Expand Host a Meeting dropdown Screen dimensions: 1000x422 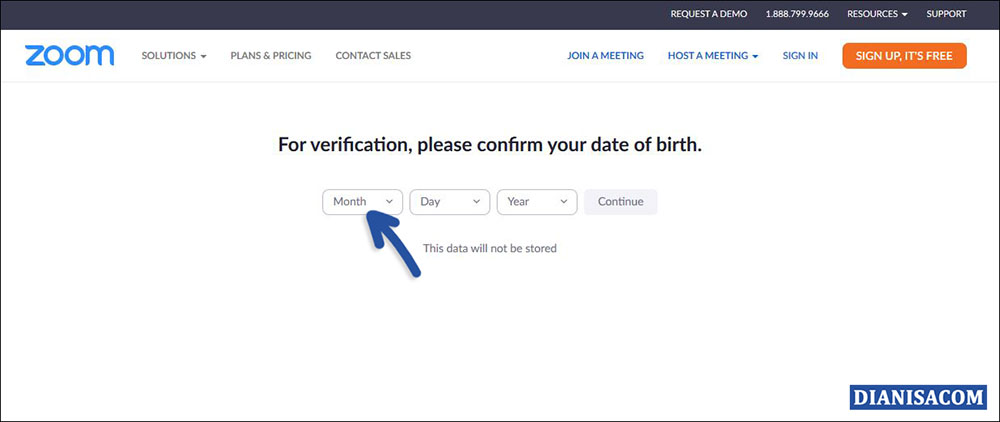[x=713, y=56]
